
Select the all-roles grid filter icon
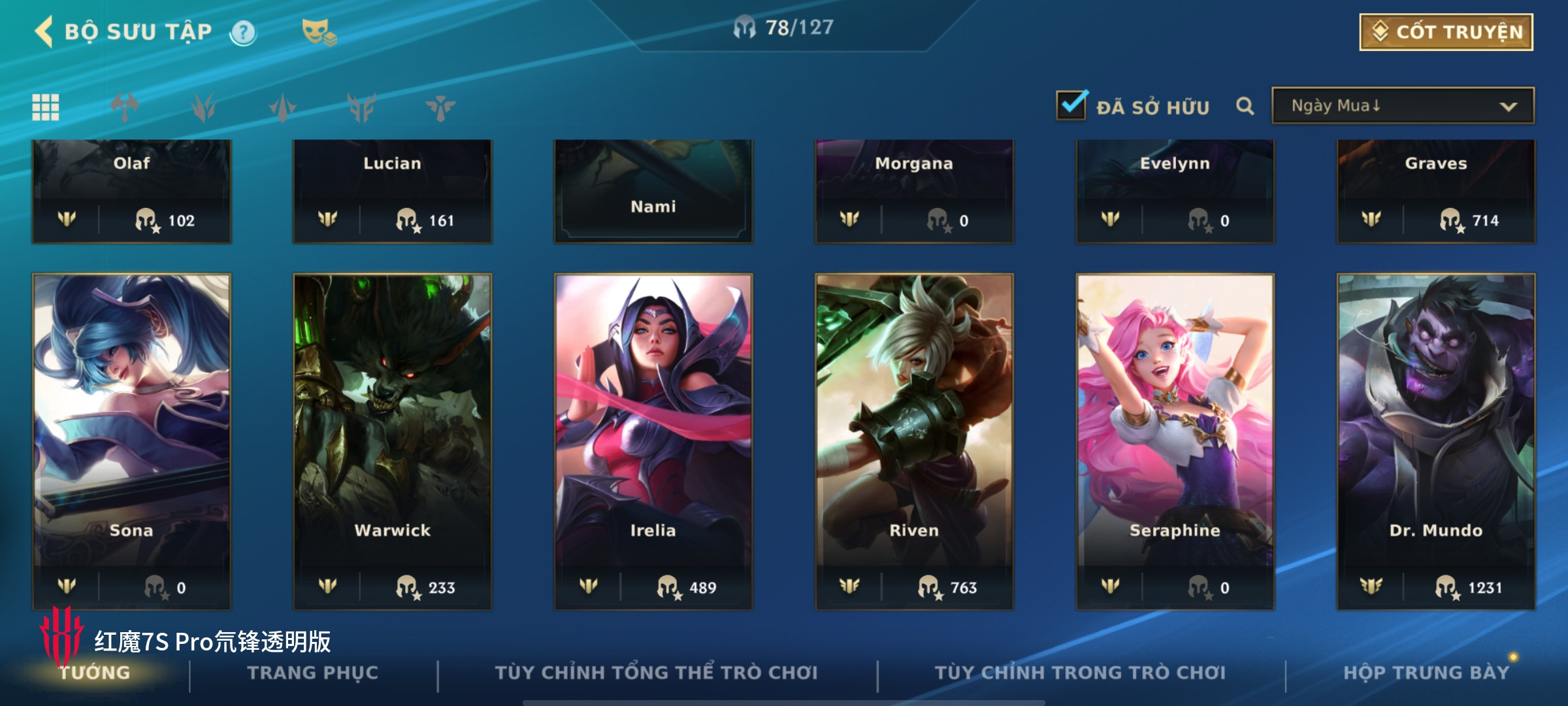pyautogui.click(x=46, y=107)
